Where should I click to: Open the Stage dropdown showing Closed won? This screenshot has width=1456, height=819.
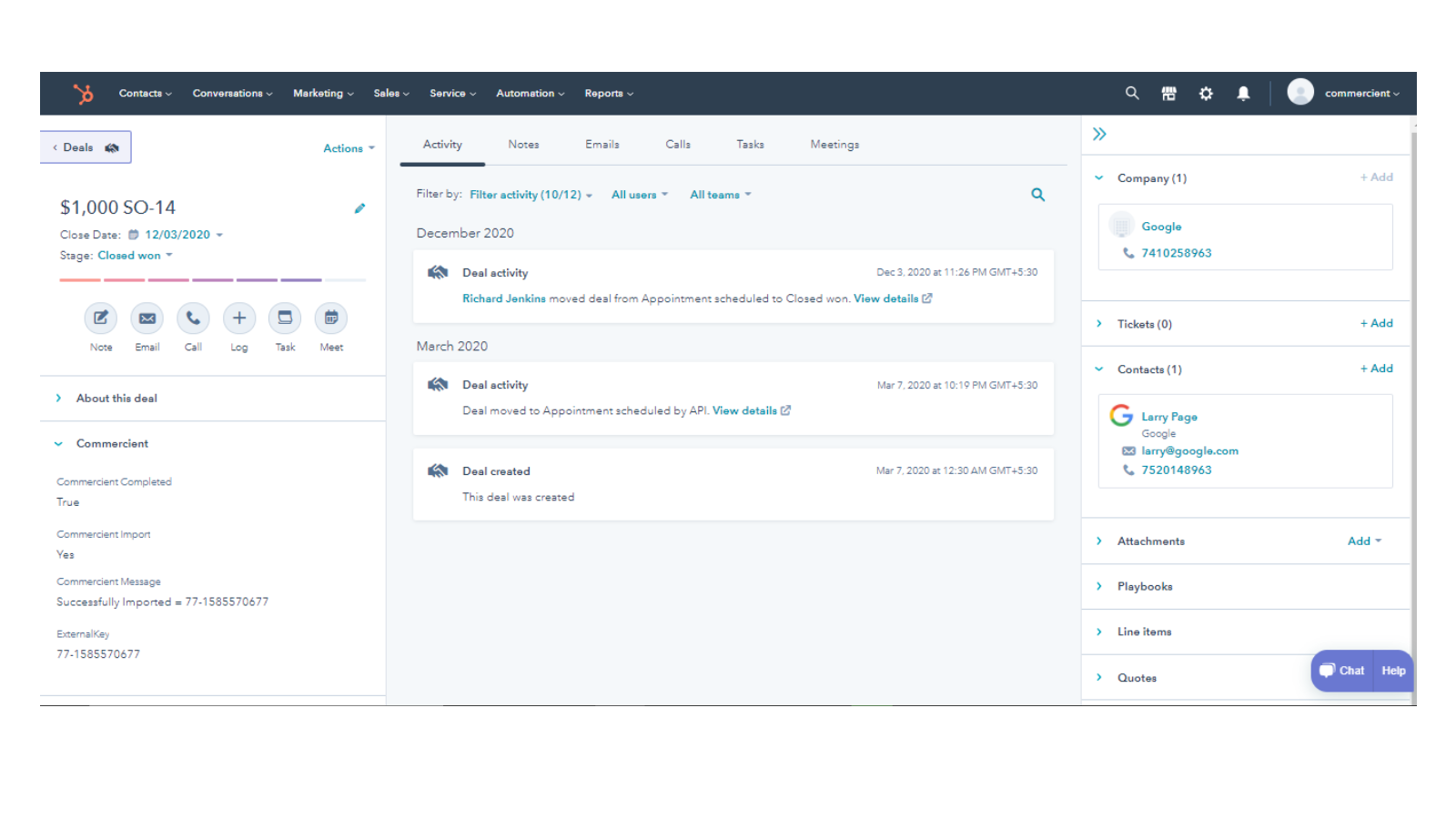pyautogui.click(x=134, y=255)
